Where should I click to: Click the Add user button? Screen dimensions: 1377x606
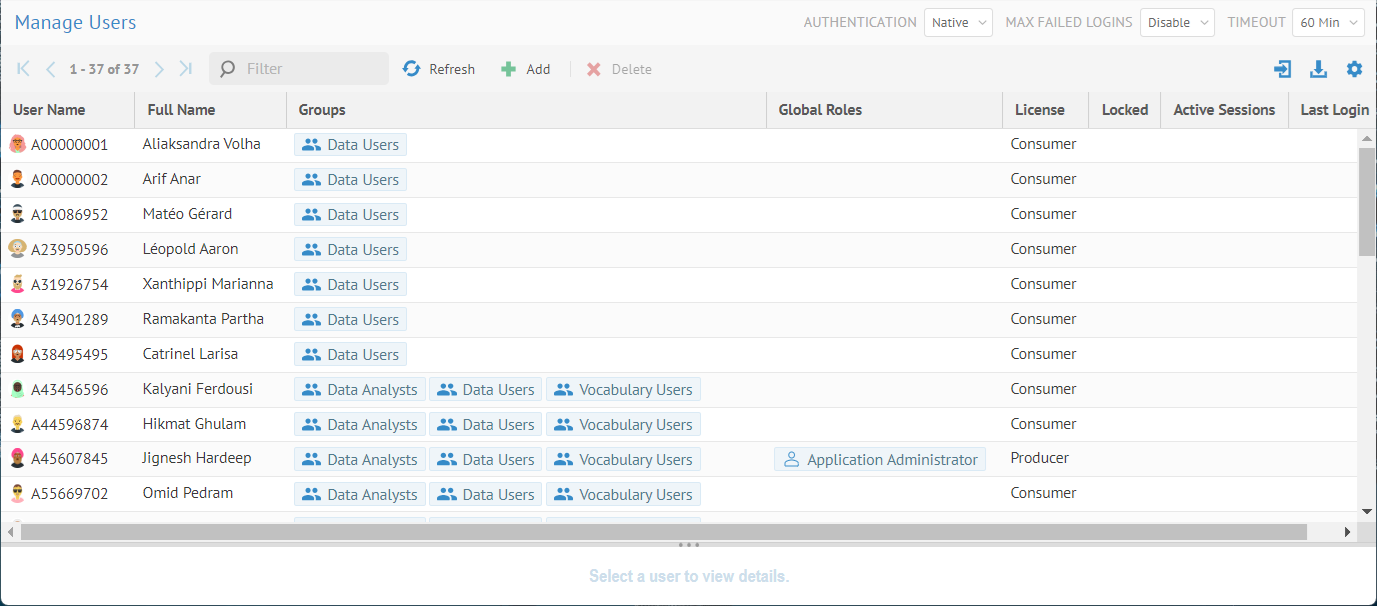[526, 69]
